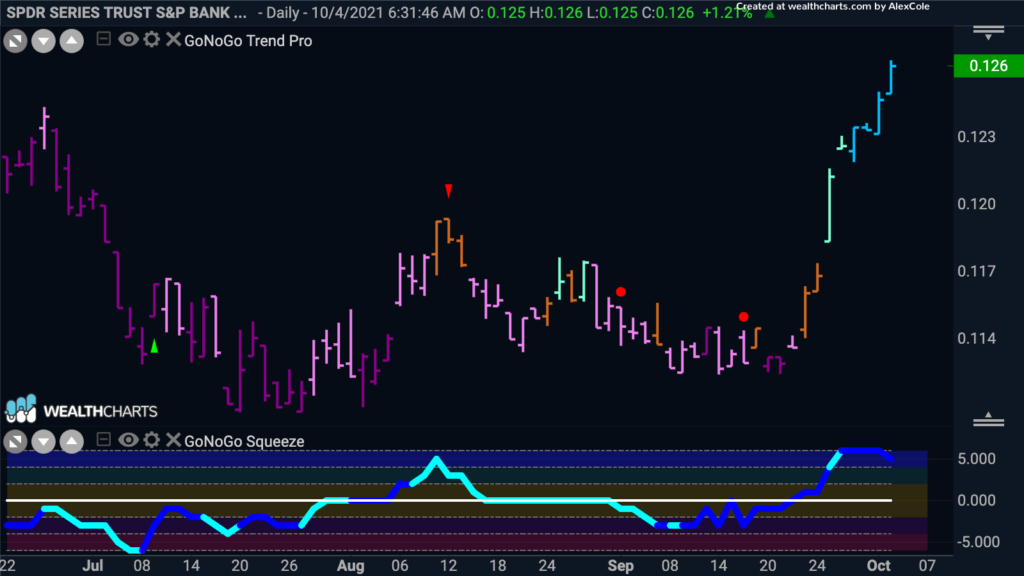Click the 26 date axis label
Image resolution: width=1024 pixels, height=576 pixels.
pos(289,566)
